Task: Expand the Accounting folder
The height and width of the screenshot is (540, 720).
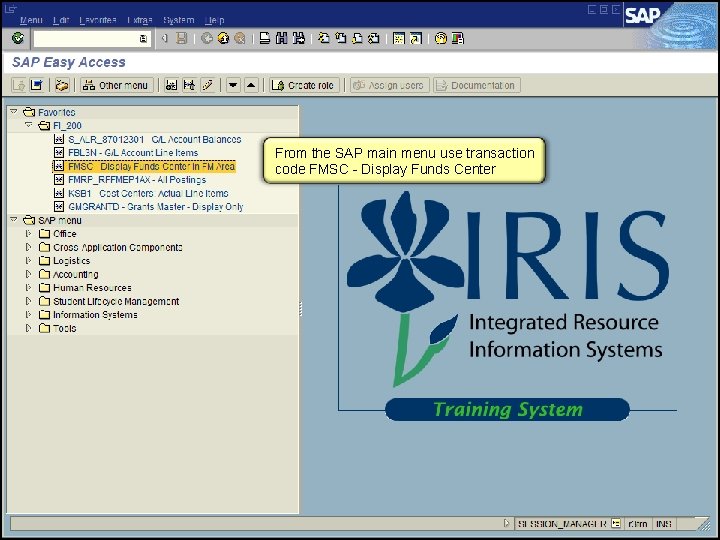Action: click(x=28, y=274)
